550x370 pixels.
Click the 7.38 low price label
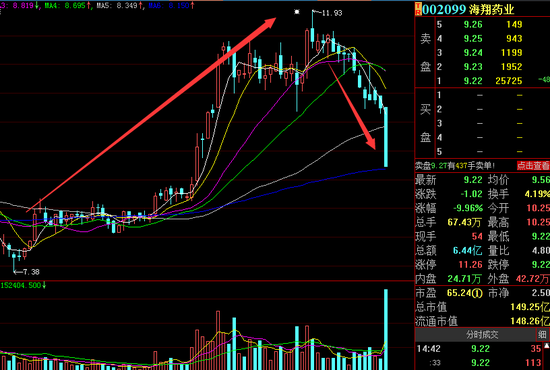coord(31,272)
